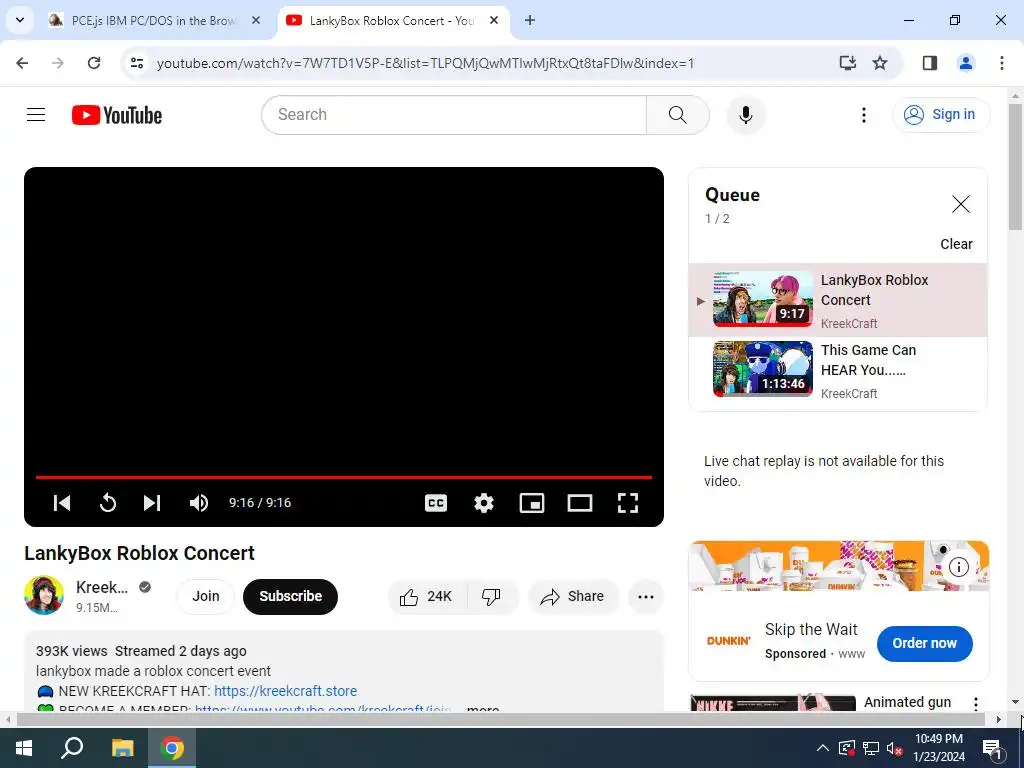Skip to the next video
The height and width of the screenshot is (768, 1024).
[152, 503]
